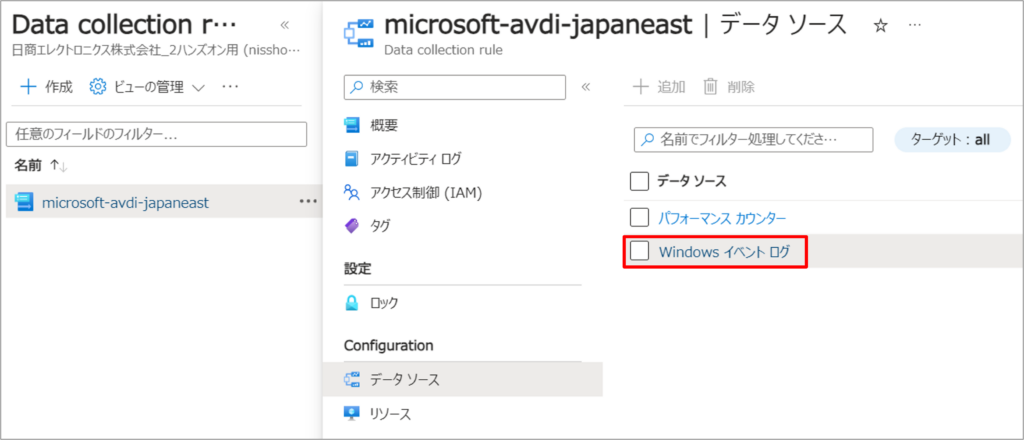Open タグ menu item

(x=380, y=227)
